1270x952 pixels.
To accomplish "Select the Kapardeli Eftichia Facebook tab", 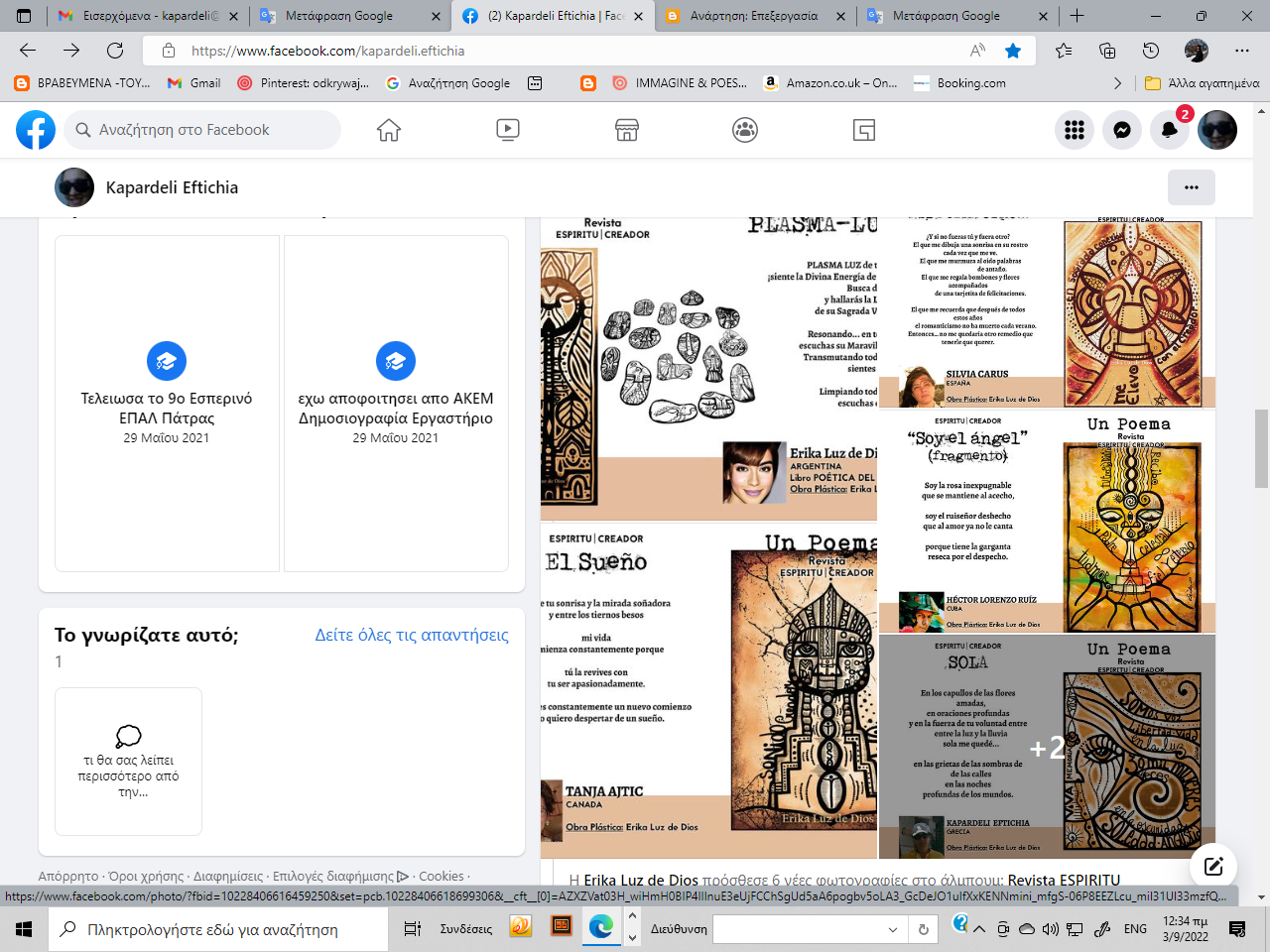I will click(x=552, y=16).
